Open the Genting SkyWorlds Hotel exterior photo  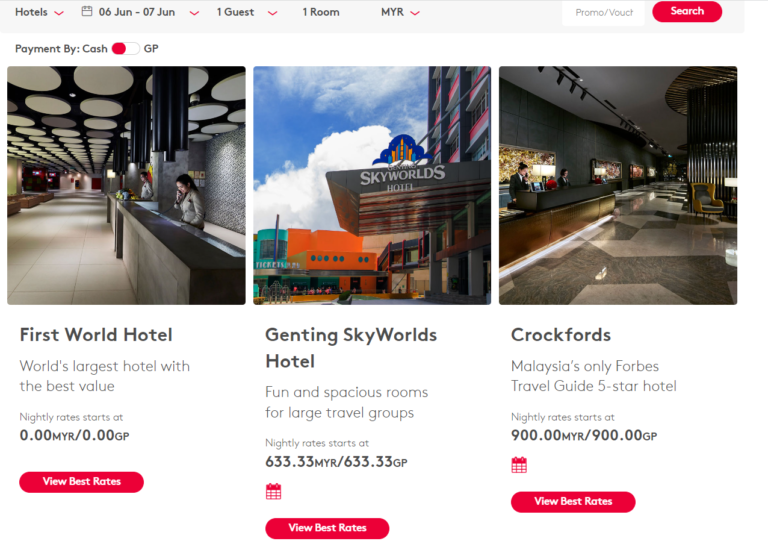[x=372, y=186]
